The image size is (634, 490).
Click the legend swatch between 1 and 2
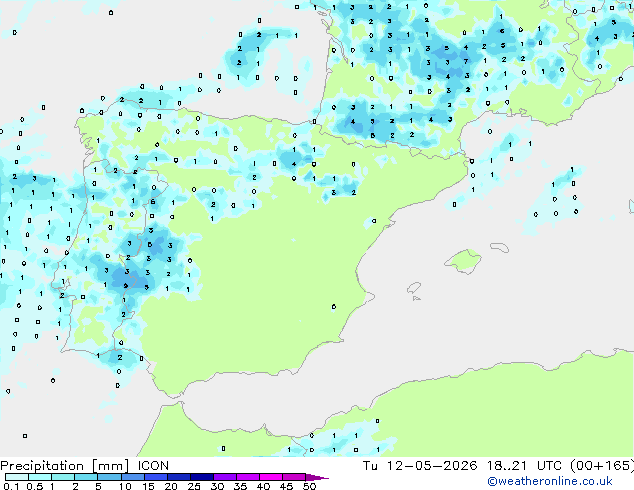63,477
